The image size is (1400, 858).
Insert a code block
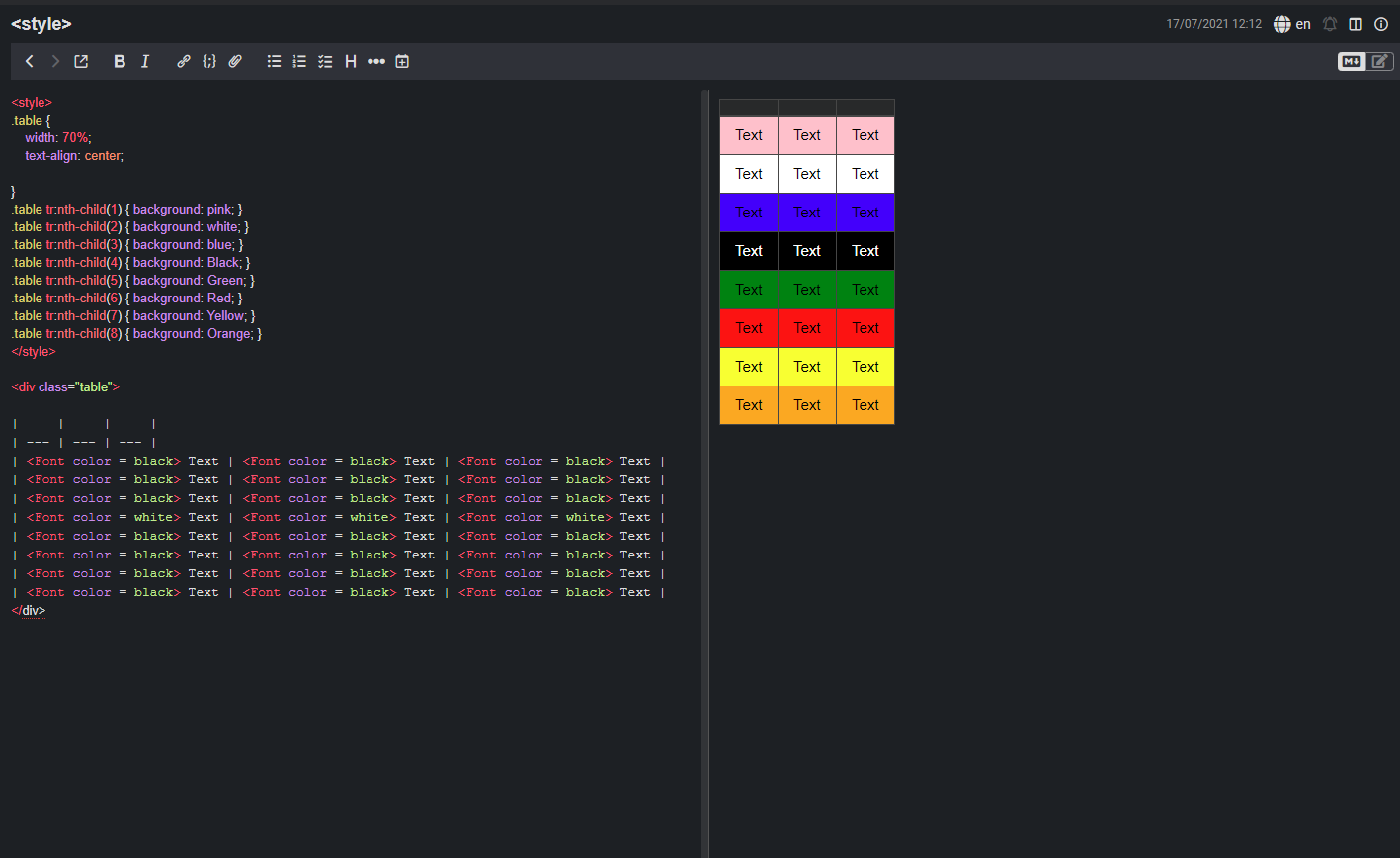coord(209,61)
